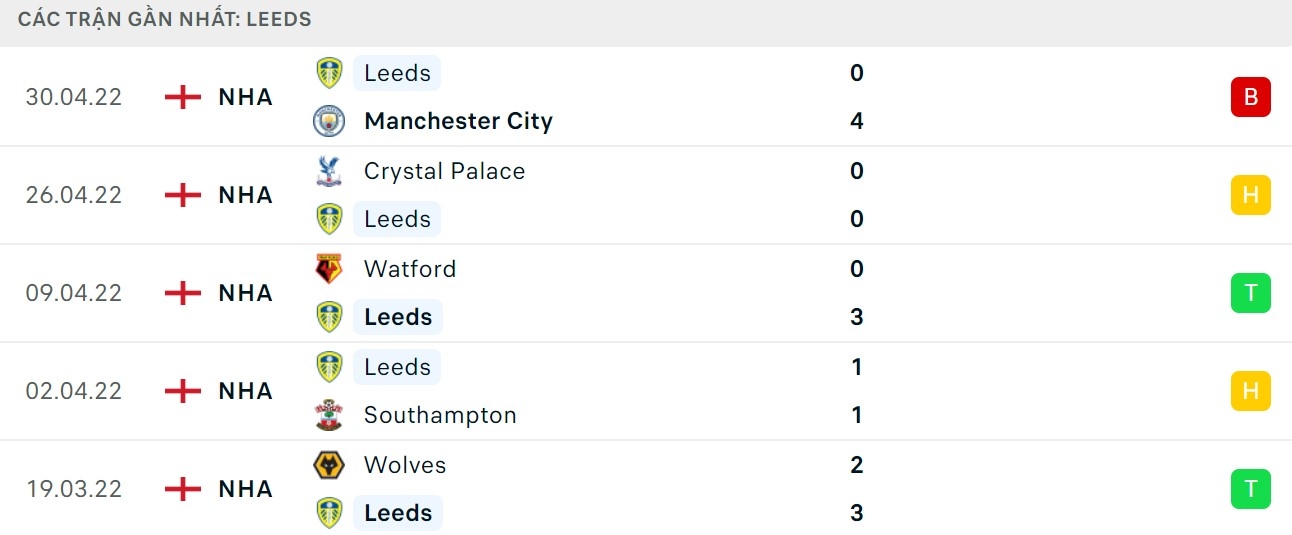Click Leeds crest in Manchester City match
Viewport: 1292px width, 535px height.
coord(329,73)
